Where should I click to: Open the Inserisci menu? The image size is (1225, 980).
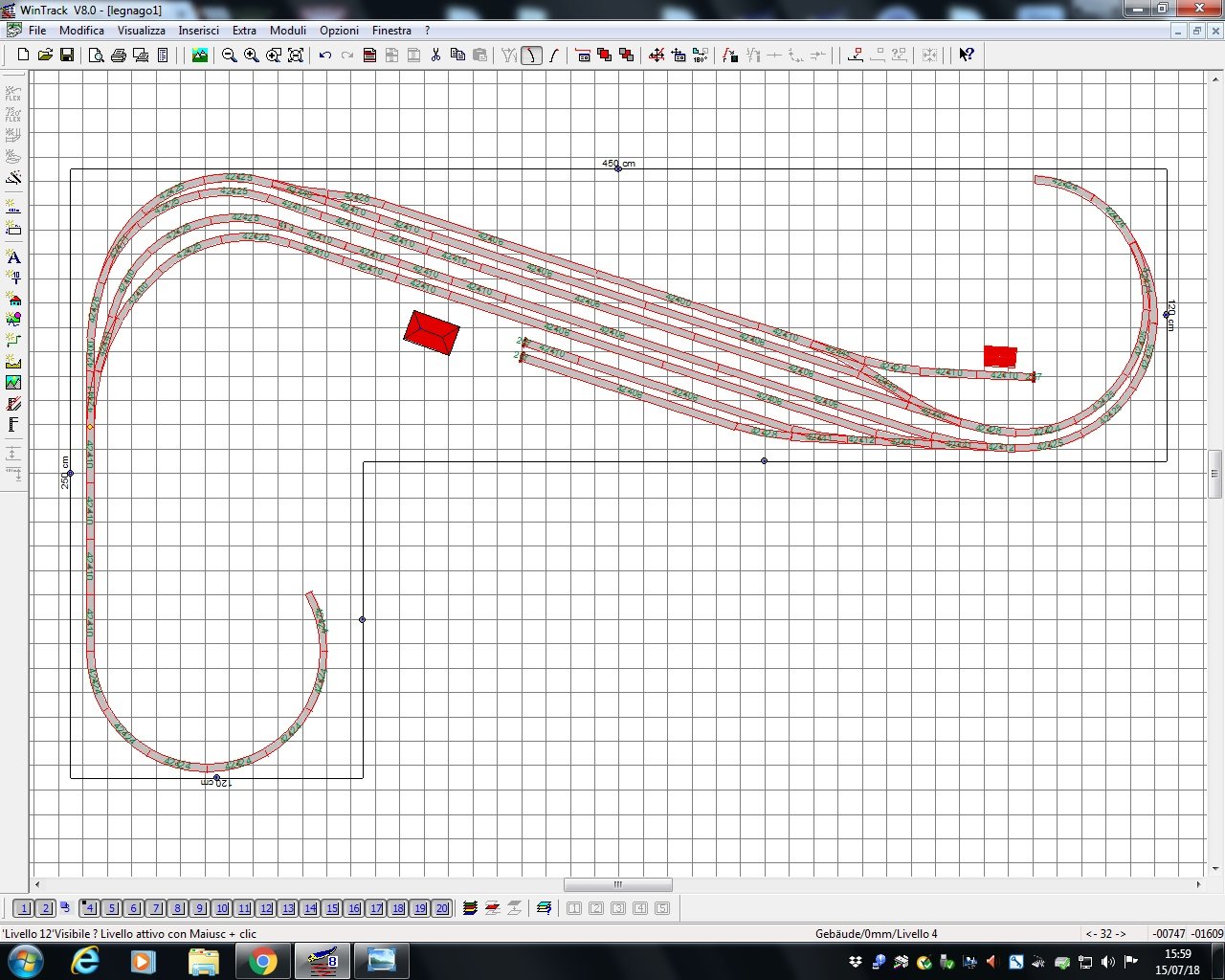[x=198, y=31]
